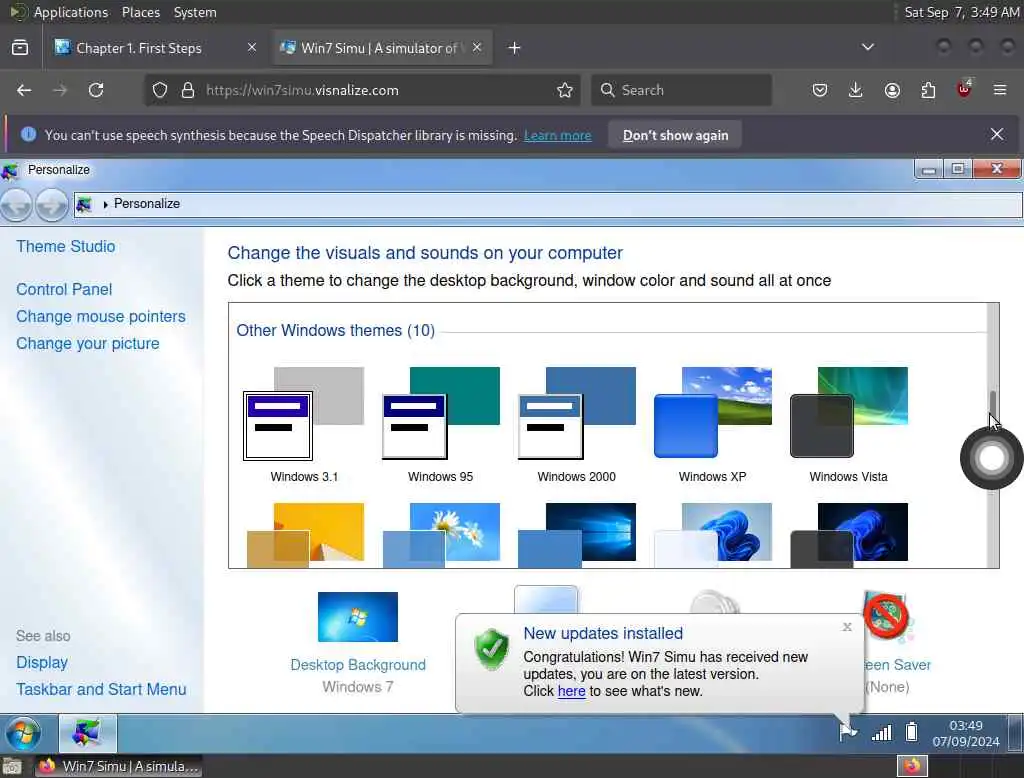Image resolution: width=1024 pixels, height=778 pixels.
Task: Open the Extensions puzzle icon
Action: click(x=928, y=90)
